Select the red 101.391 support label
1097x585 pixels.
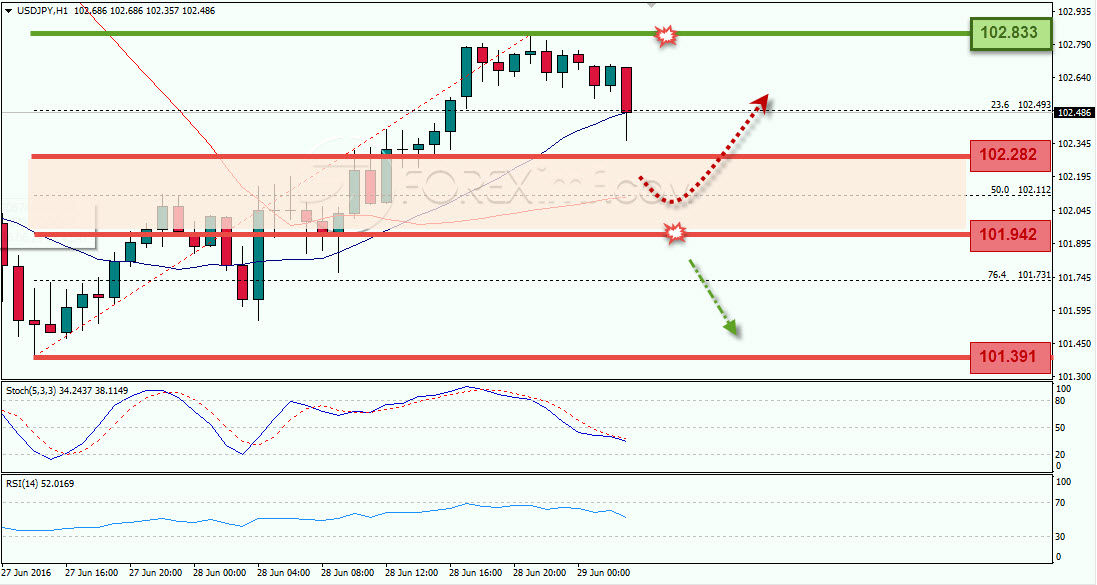point(1011,358)
